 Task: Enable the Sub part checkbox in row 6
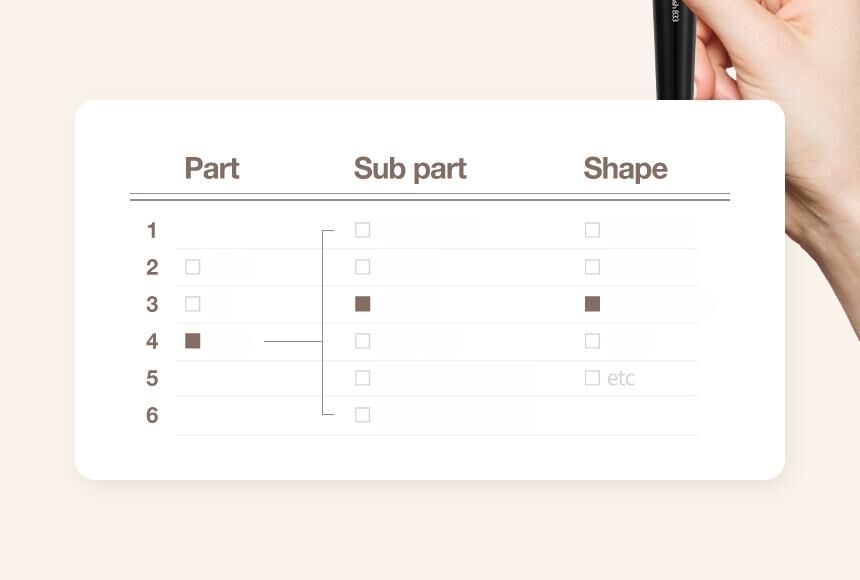point(363,415)
